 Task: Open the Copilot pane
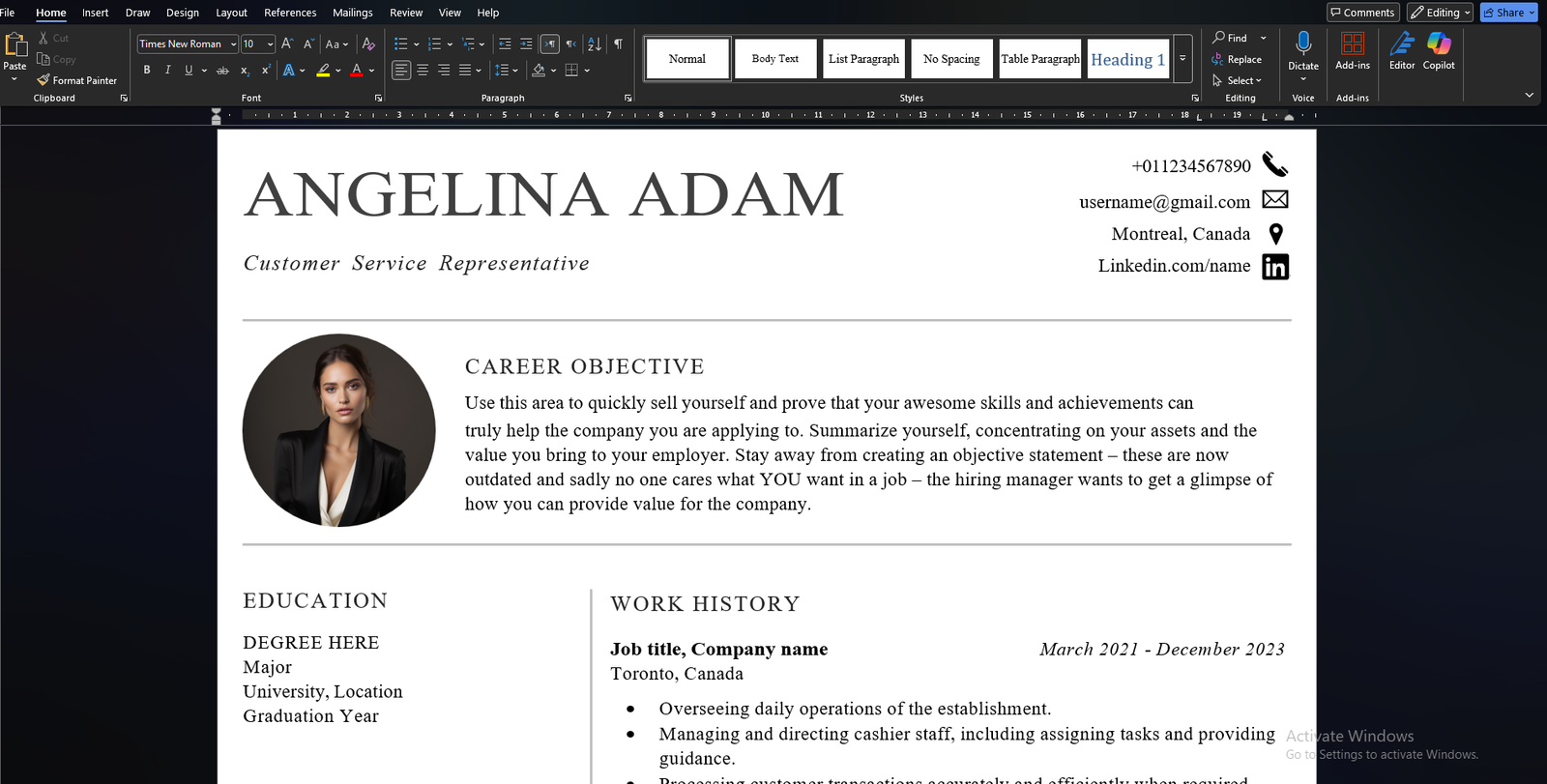point(1439,51)
